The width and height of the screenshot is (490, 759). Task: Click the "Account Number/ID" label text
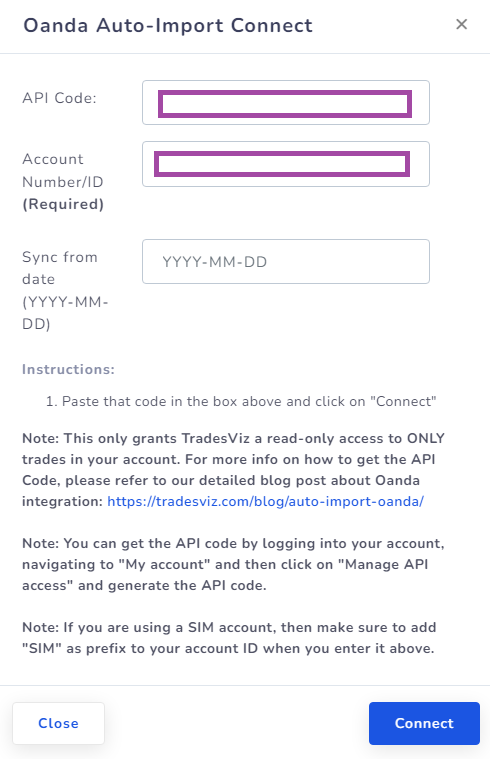click(63, 170)
